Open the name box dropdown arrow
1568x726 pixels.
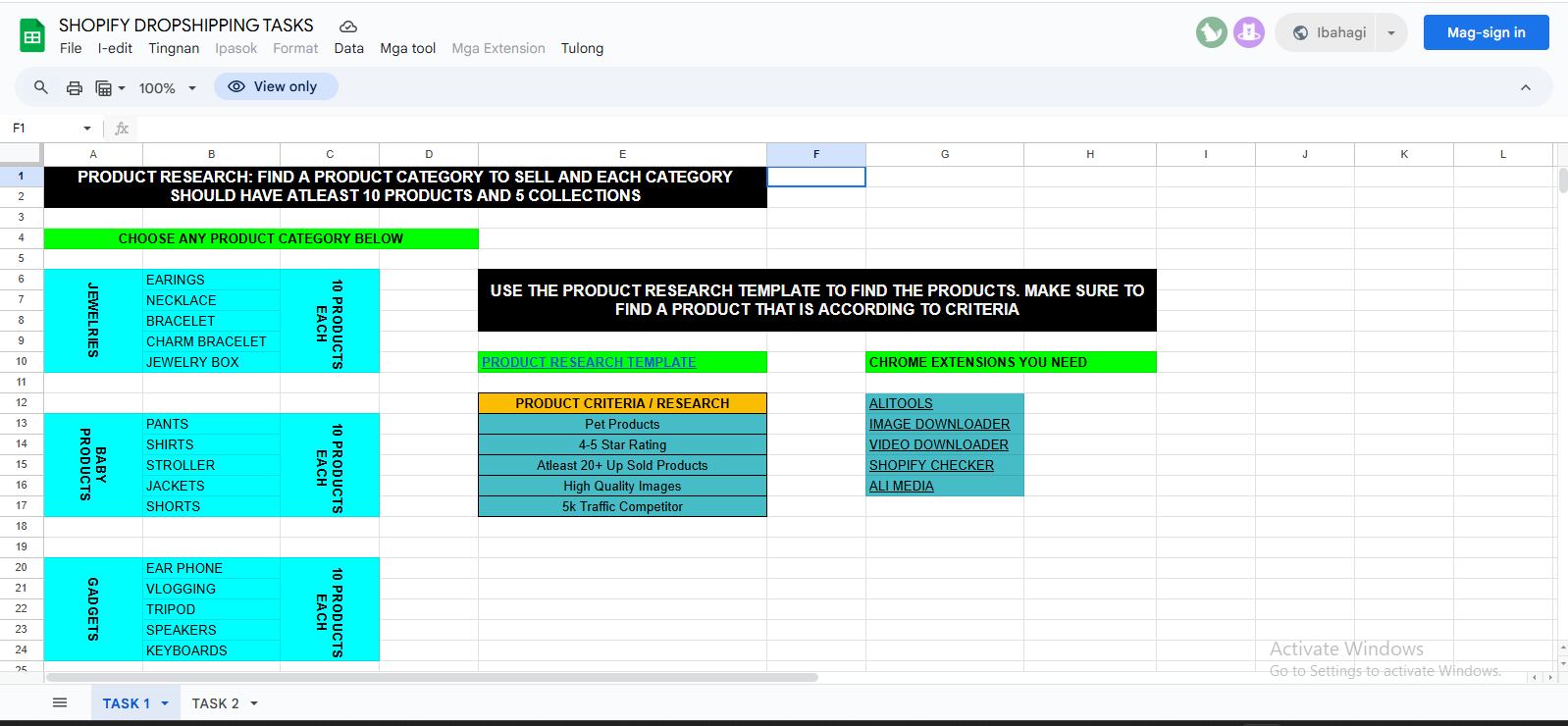(x=87, y=129)
